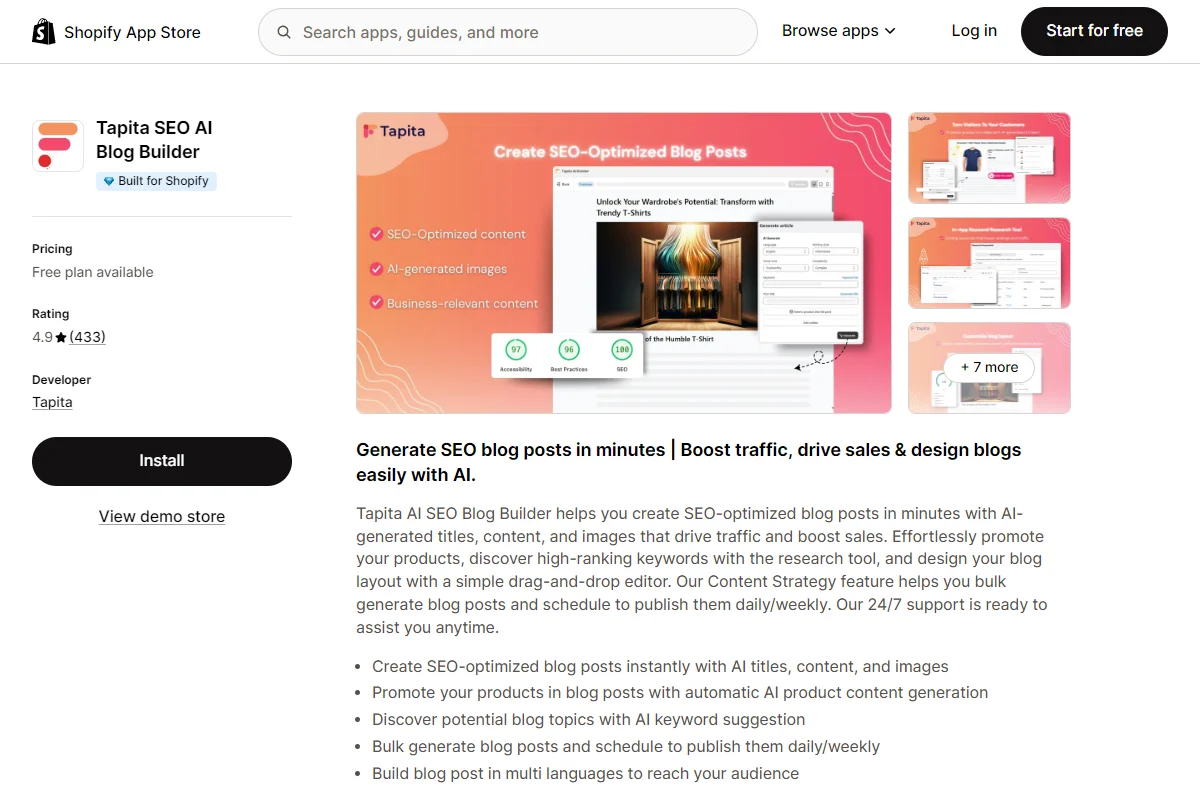
Task: Open the Log in page
Action: tap(974, 31)
